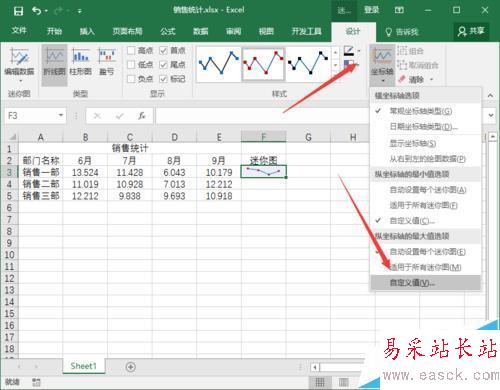This screenshot has height=390, width=500.
Task: Click the Group (组合) sparklines icon
Action: 402,51
